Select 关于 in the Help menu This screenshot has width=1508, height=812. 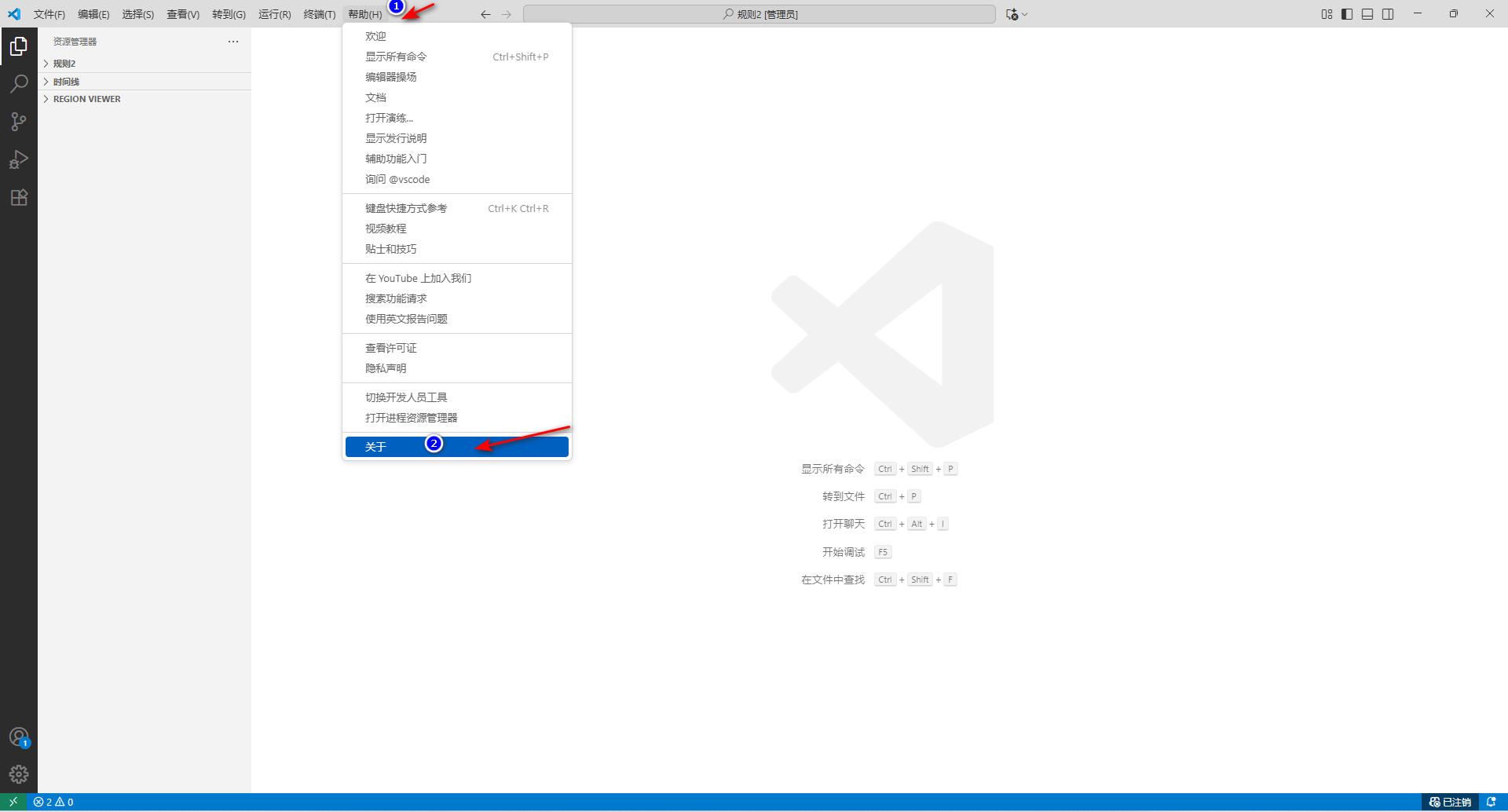click(456, 447)
